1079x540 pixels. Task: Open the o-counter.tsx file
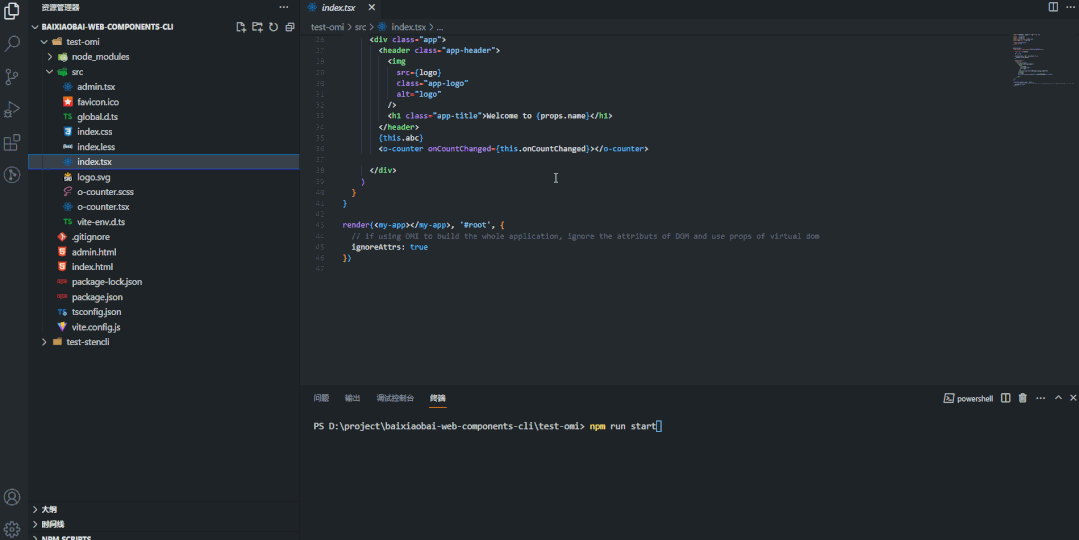tap(103, 207)
